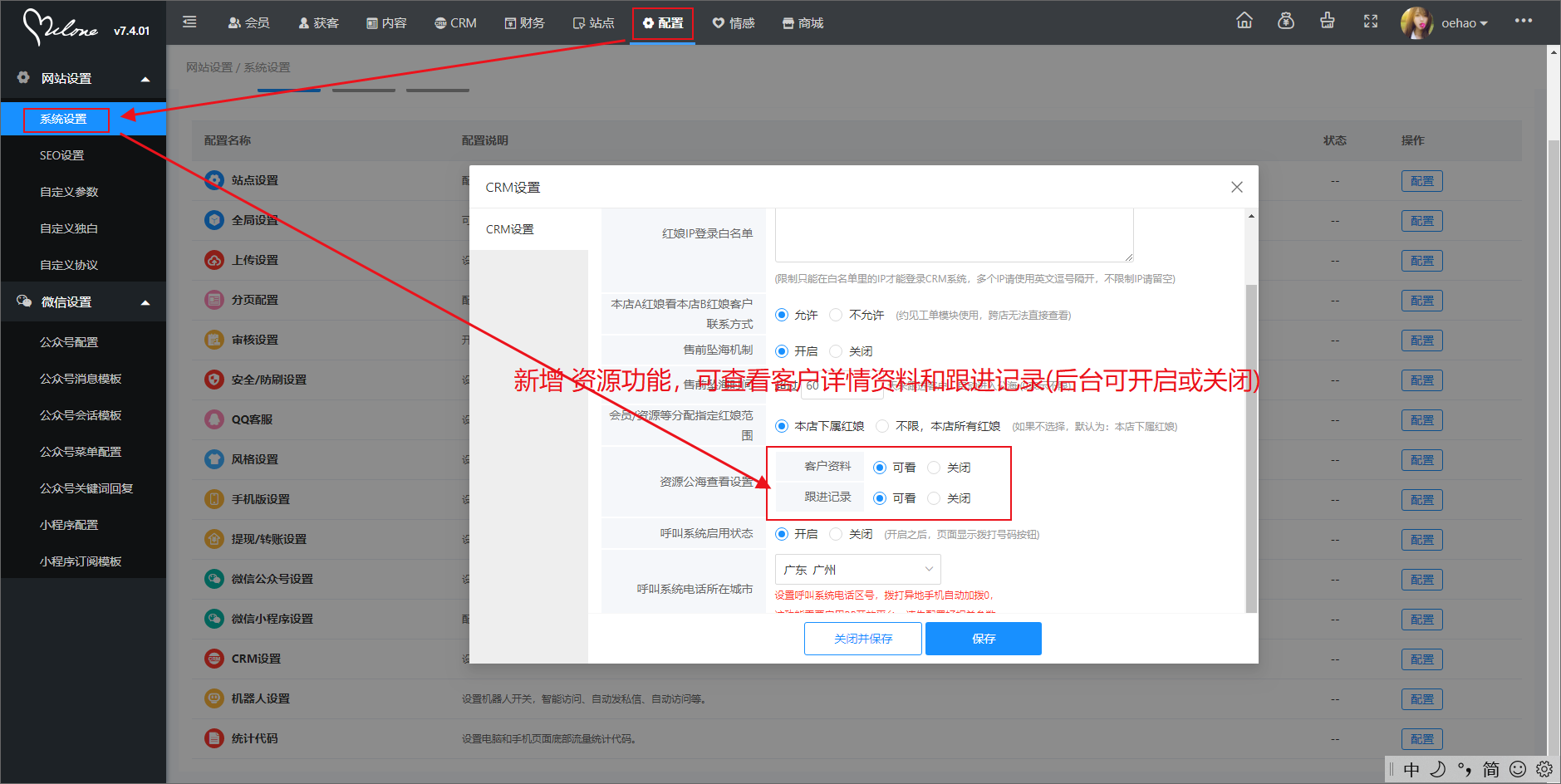Screen dimensions: 1561x784
Task: Click the 分页配置 row icon
Action: pos(214,300)
